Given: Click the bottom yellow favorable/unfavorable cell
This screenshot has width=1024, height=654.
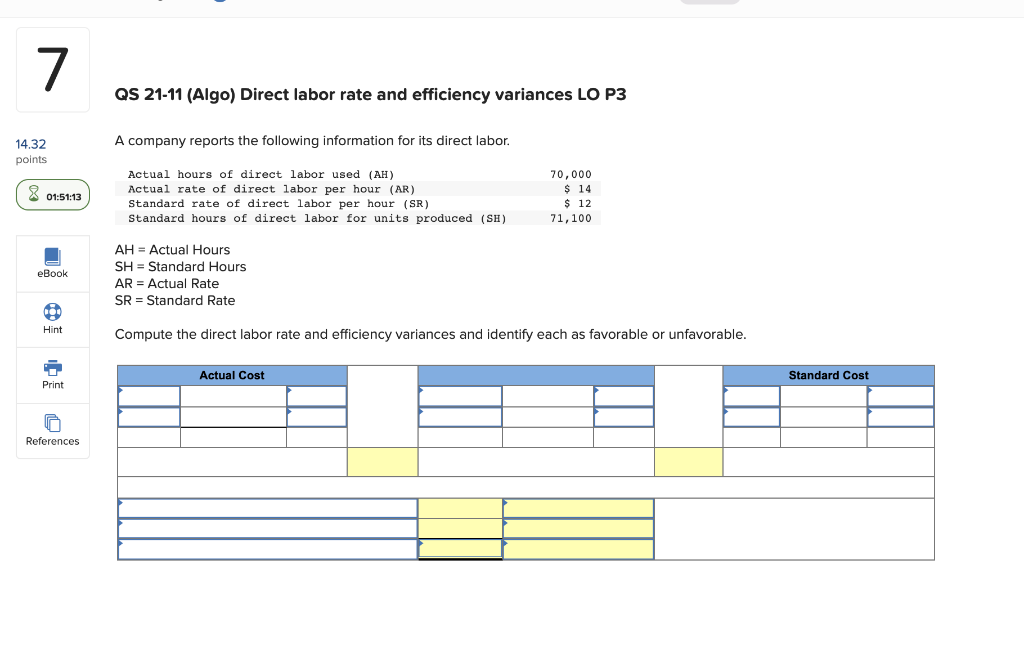Looking at the screenshot, I should (580, 548).
